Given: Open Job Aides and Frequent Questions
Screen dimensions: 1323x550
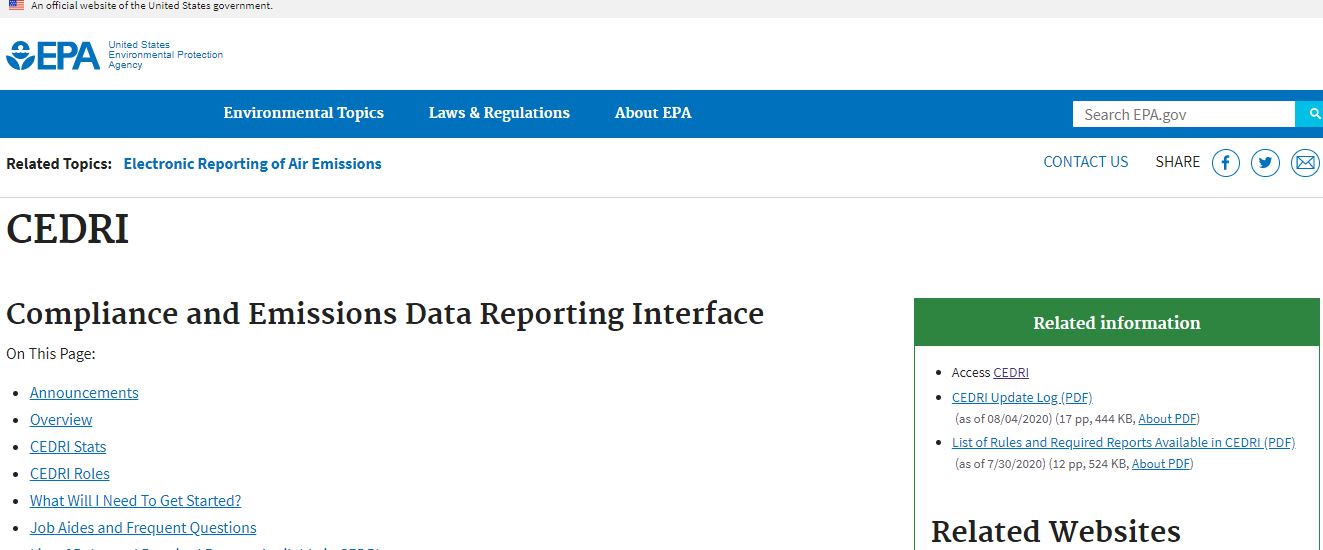Looking at the screenshot, I should click(x=143, y=528).
